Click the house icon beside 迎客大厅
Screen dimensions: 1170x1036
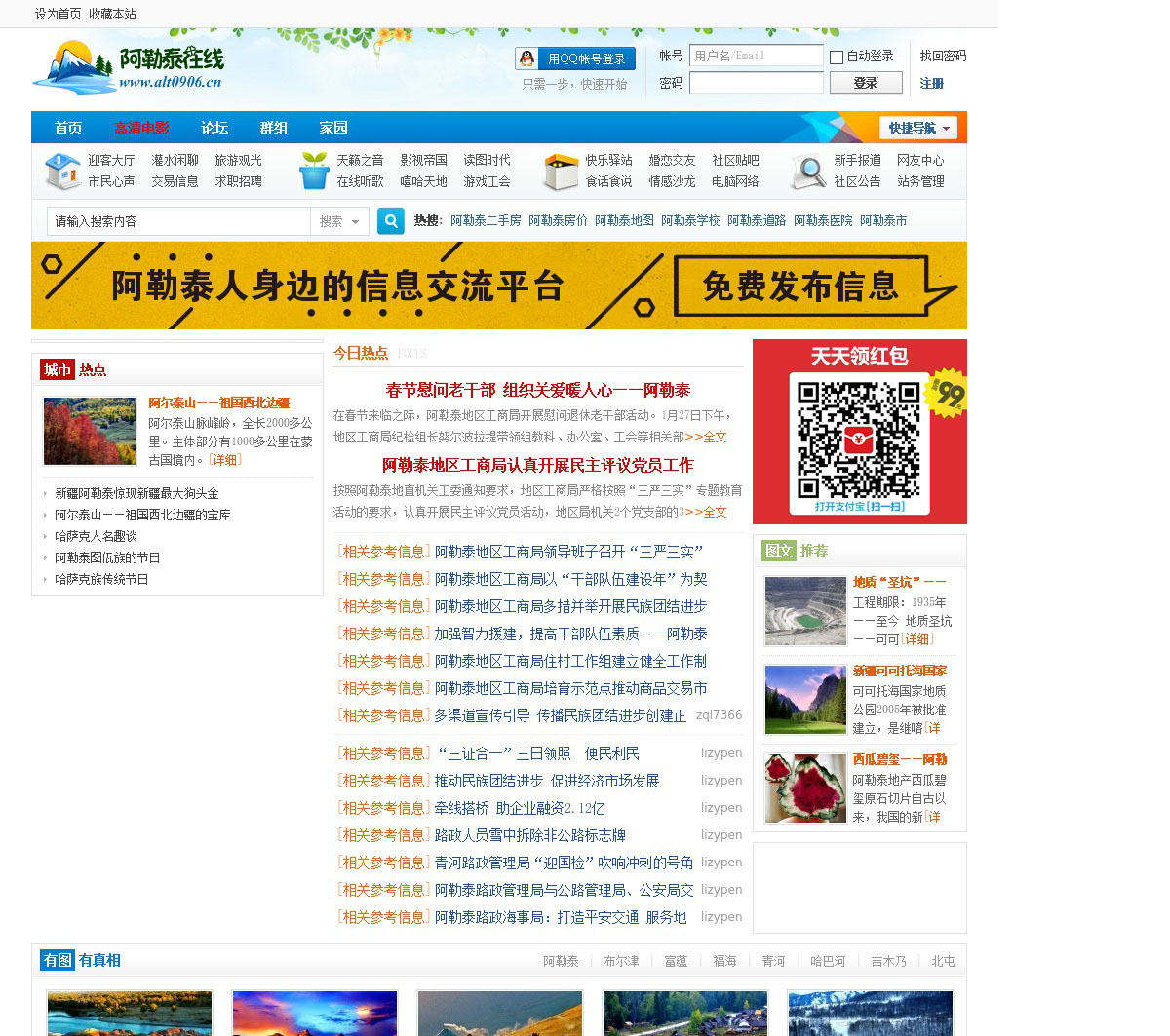tap(62, 172)
